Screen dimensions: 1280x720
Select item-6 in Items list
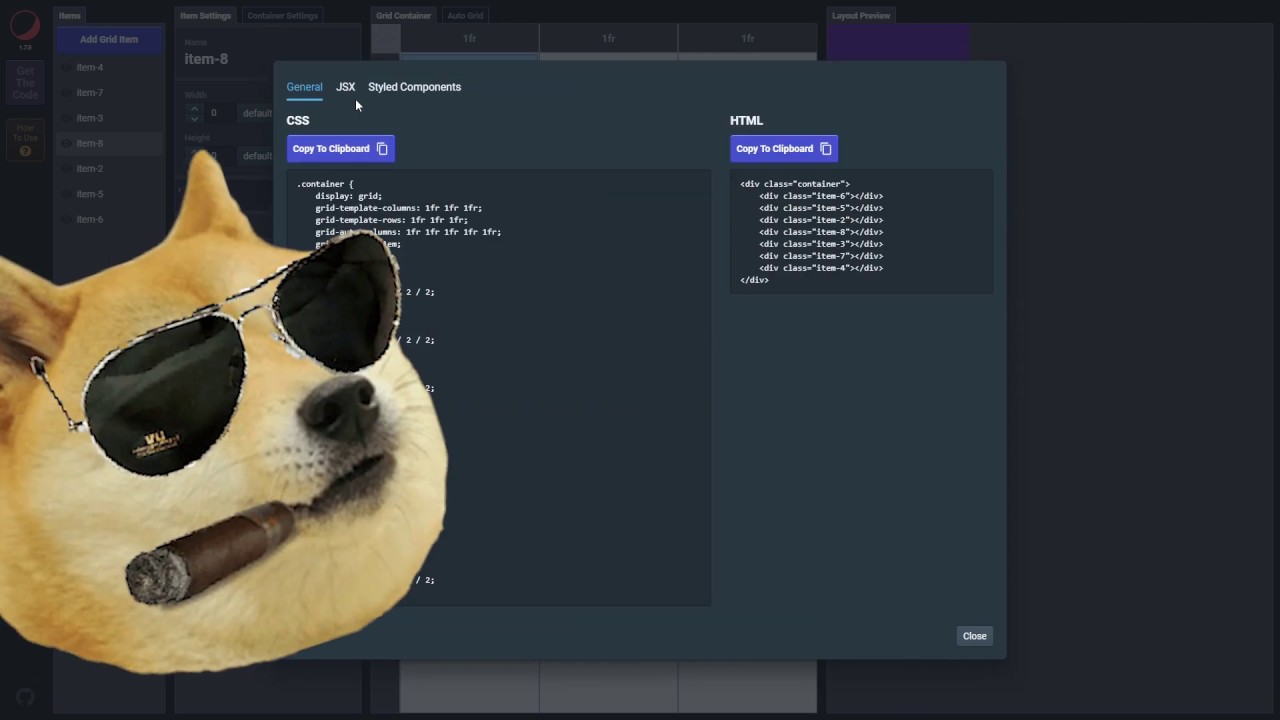(x=109, y=219)
